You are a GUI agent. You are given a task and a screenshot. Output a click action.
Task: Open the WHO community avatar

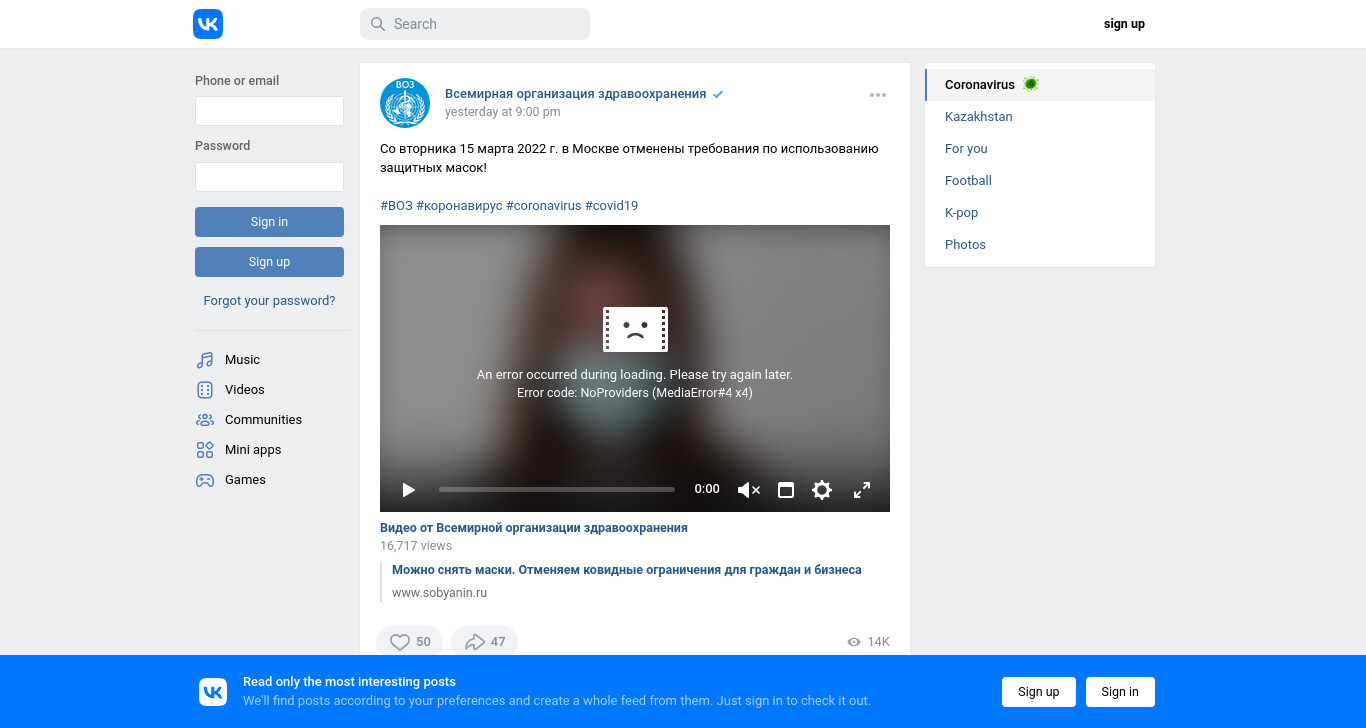click(405, 103)
